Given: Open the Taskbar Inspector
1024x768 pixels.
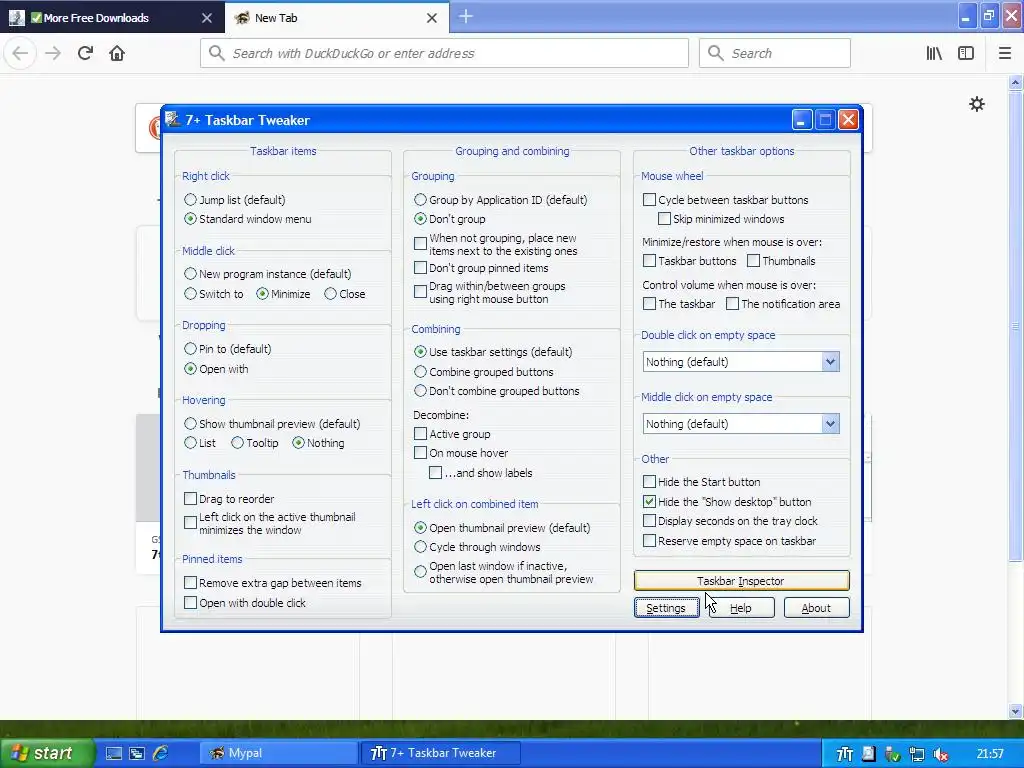Looking at the screenshot, I should [x=741, y=581].
